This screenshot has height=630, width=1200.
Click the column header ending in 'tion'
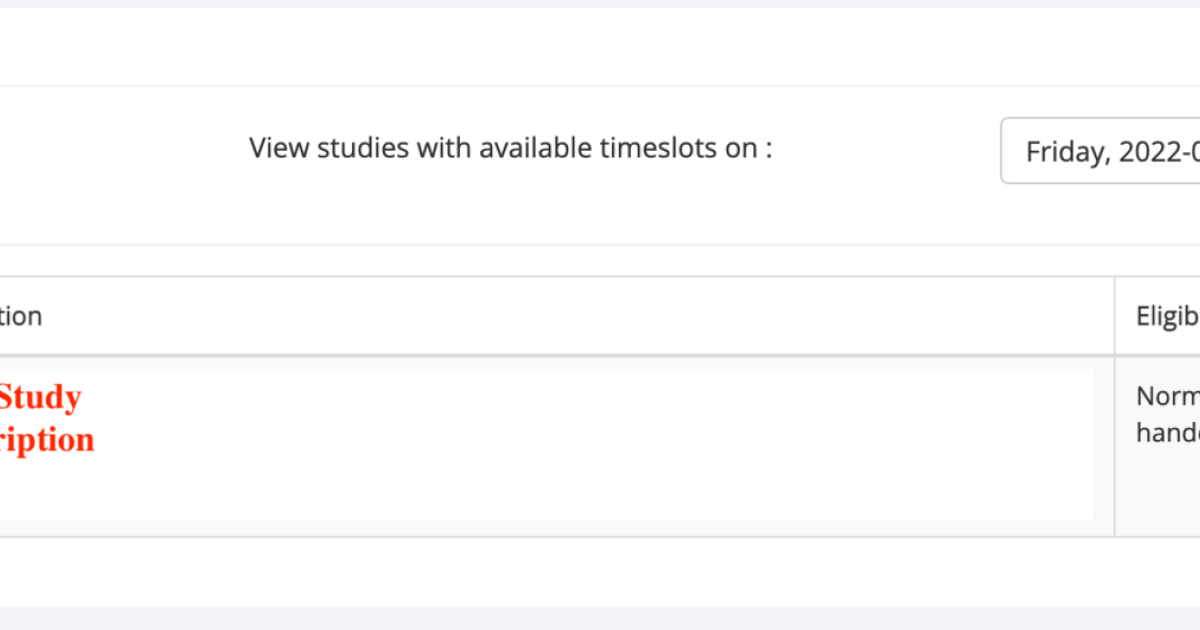pos(21,317)
